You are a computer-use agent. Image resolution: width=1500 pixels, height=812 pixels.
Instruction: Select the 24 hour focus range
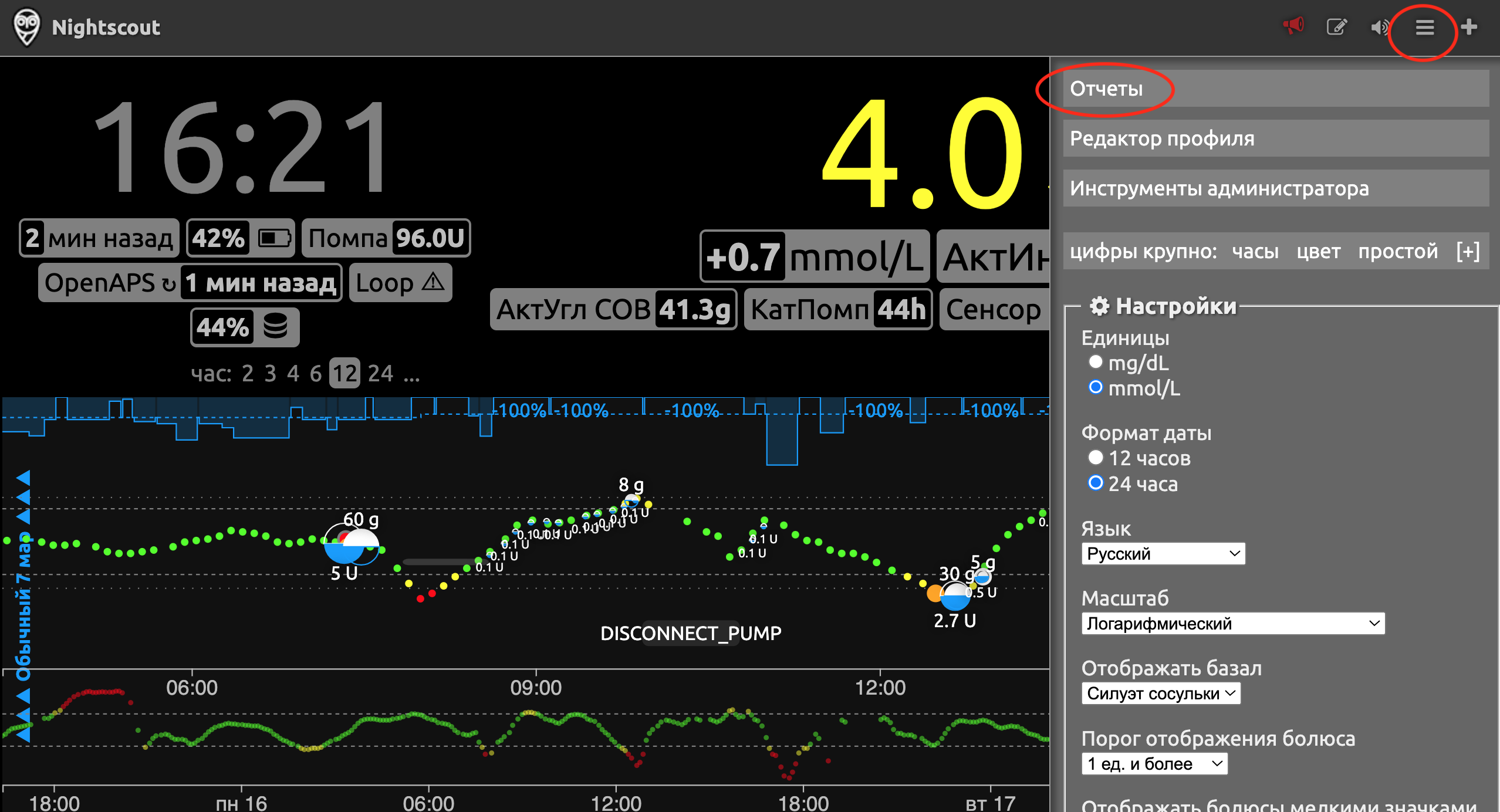(x=380, y=373)
